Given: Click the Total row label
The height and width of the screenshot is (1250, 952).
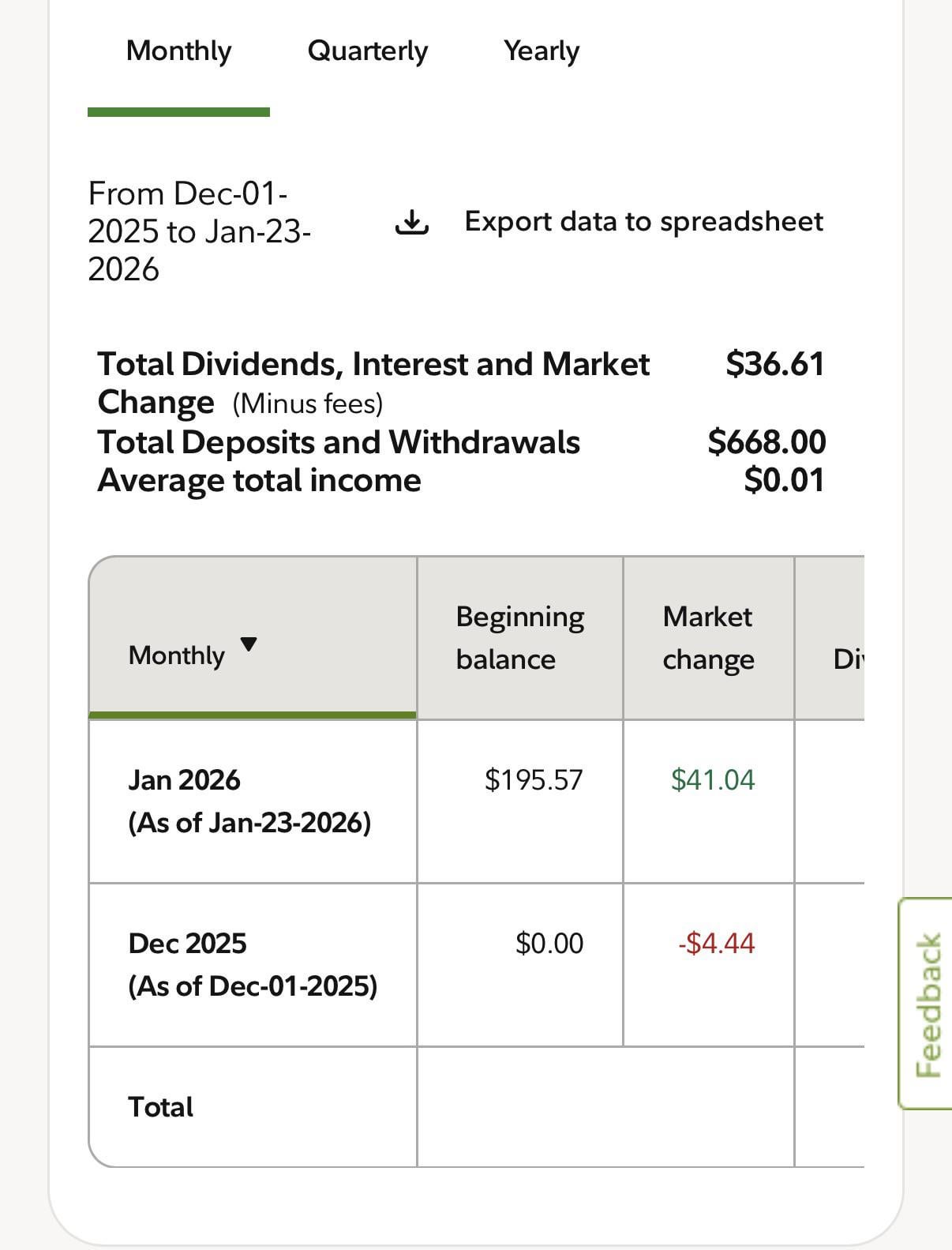Looking at the screenshot, I should tap(160, 1107).
